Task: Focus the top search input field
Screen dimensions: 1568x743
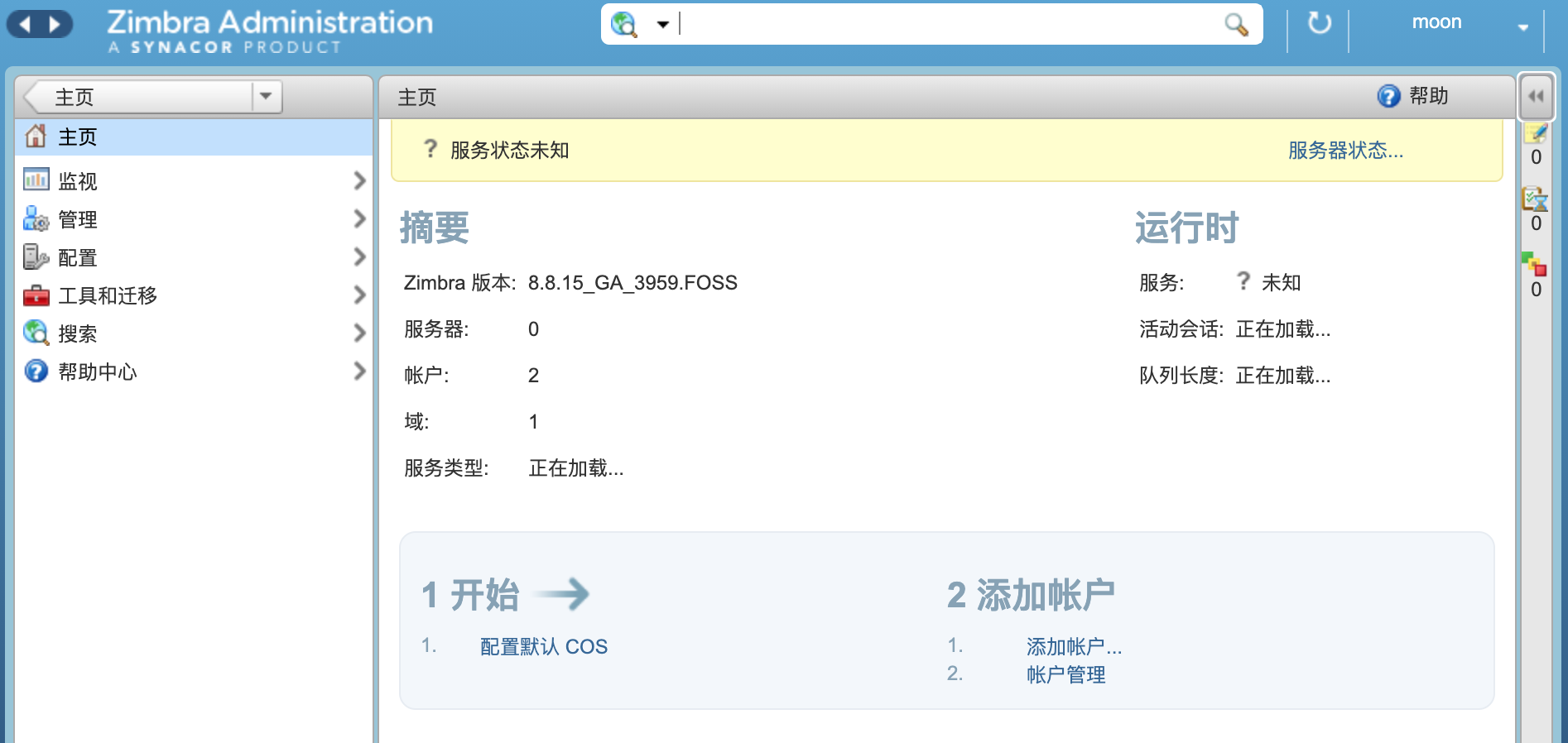Action: point(948,24)
